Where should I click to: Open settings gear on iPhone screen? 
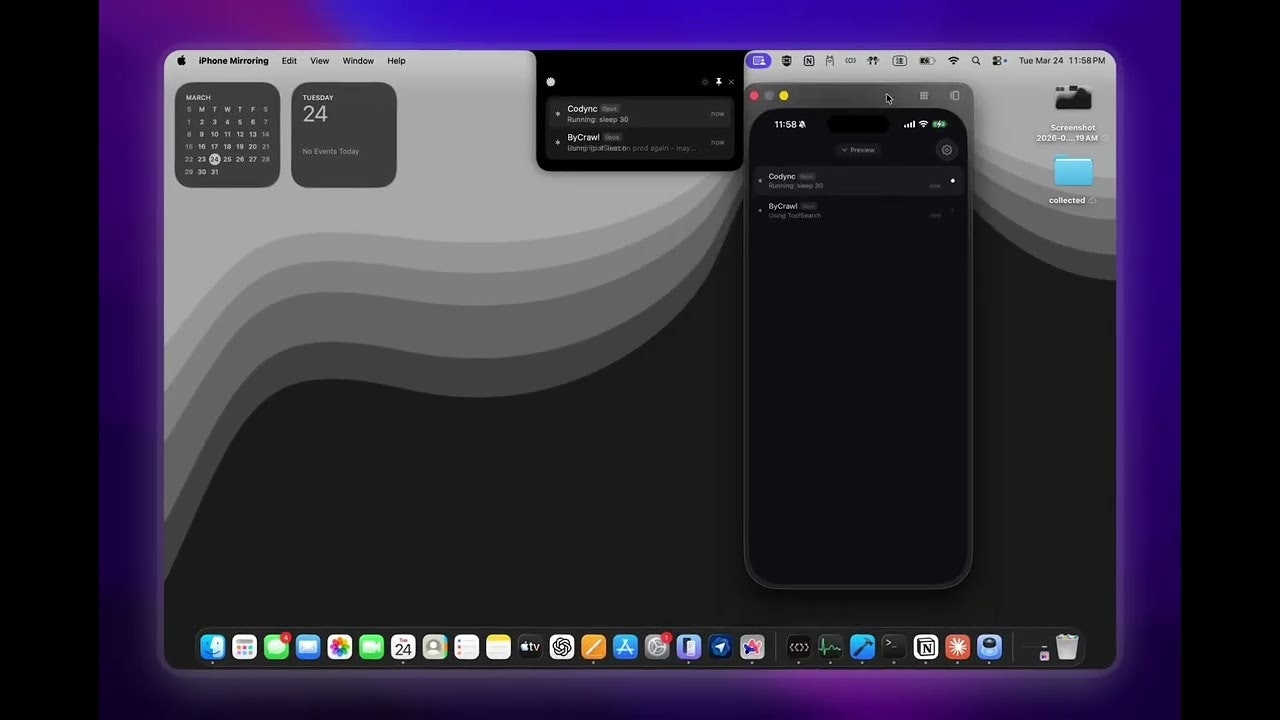click(947, 150)
